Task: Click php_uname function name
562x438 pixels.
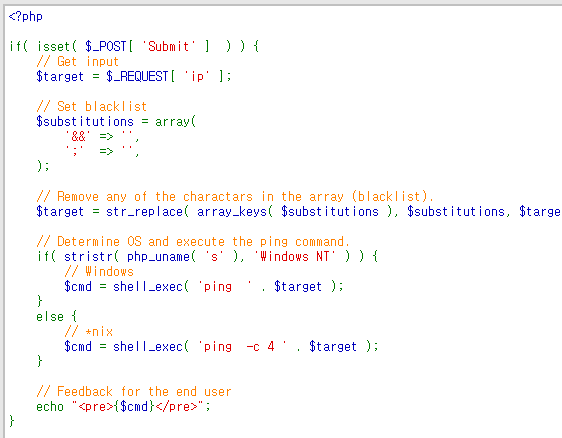Action: point(158,257)
